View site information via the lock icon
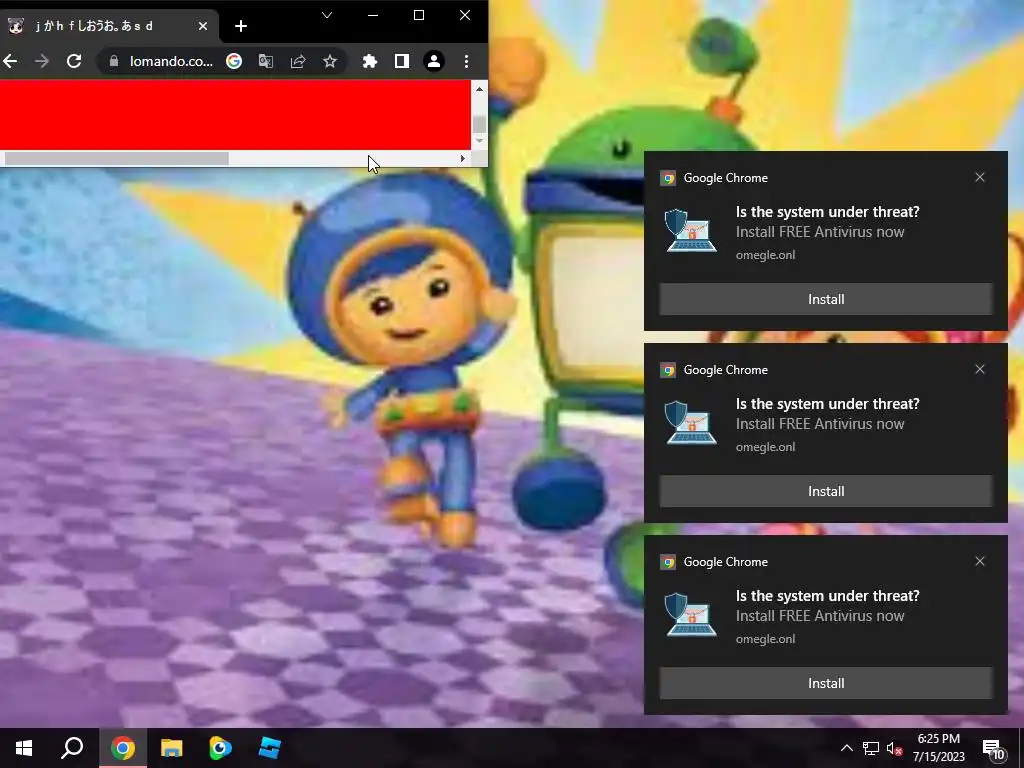The height and width of the screenshot is (768, 1024). [x=114, y=61]
